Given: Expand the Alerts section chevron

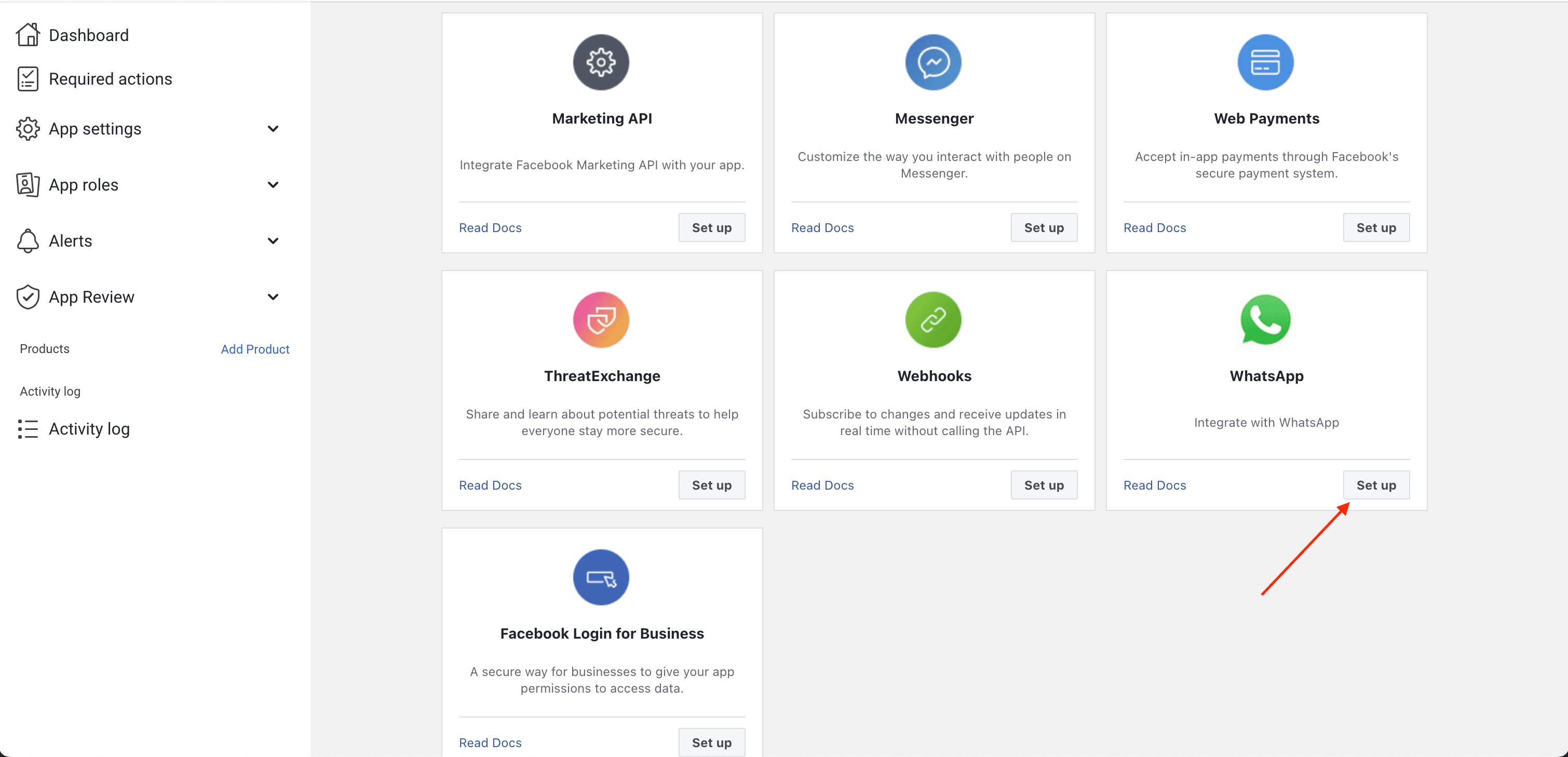Looking at the screenshot, I should click(273, 241).
